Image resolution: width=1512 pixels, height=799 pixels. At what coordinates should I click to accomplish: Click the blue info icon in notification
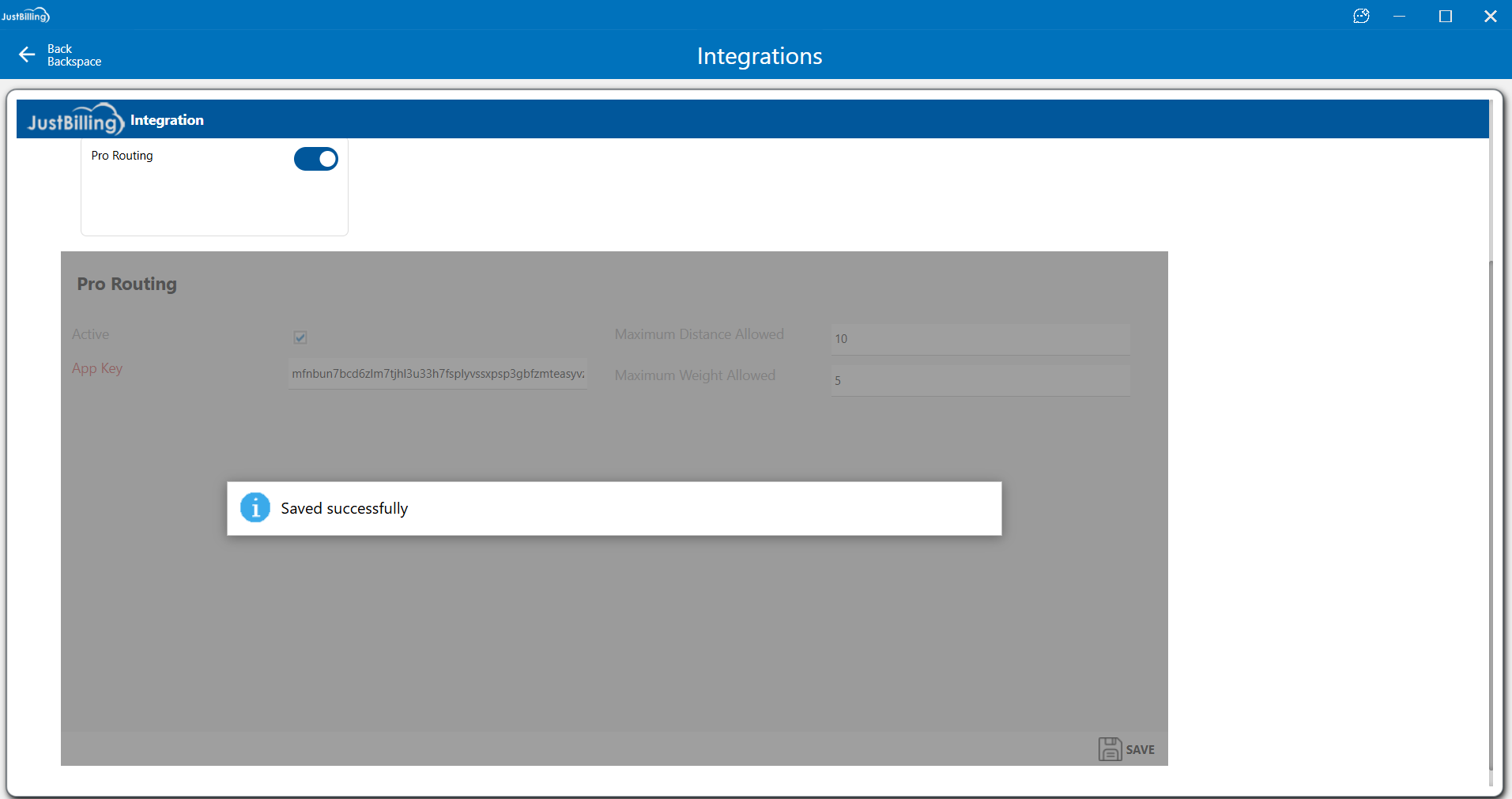(x=255, y=507)
